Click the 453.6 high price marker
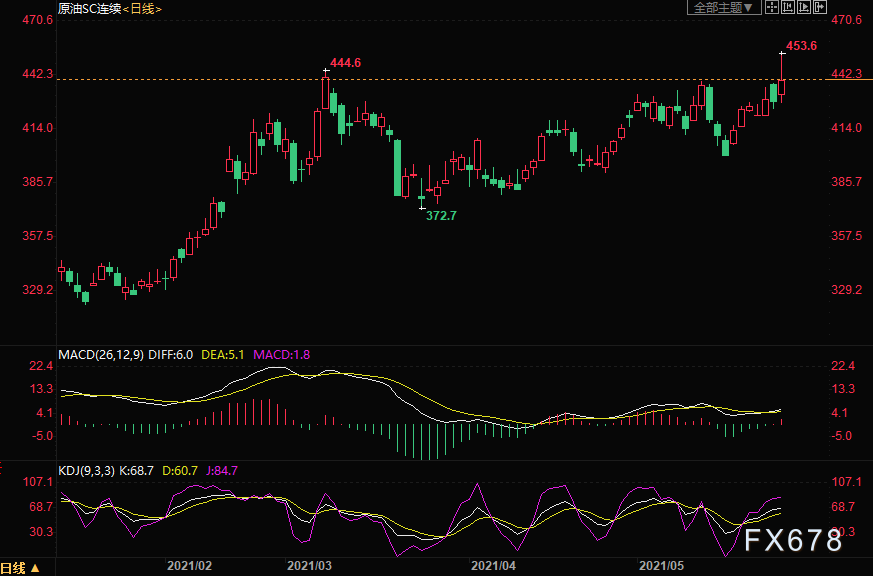Image resolution: width=873 pixels, height=576 pixels. coord(802,46)
